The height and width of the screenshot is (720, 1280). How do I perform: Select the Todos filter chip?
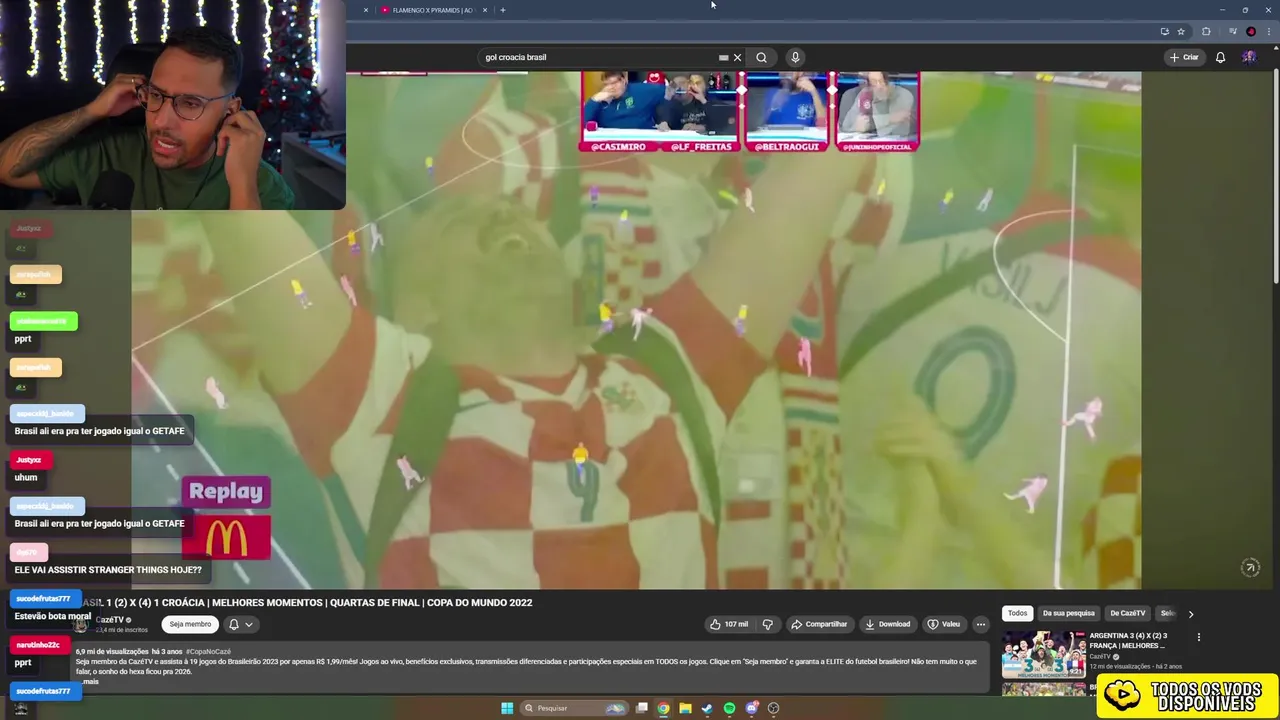tap(1017, 613)
